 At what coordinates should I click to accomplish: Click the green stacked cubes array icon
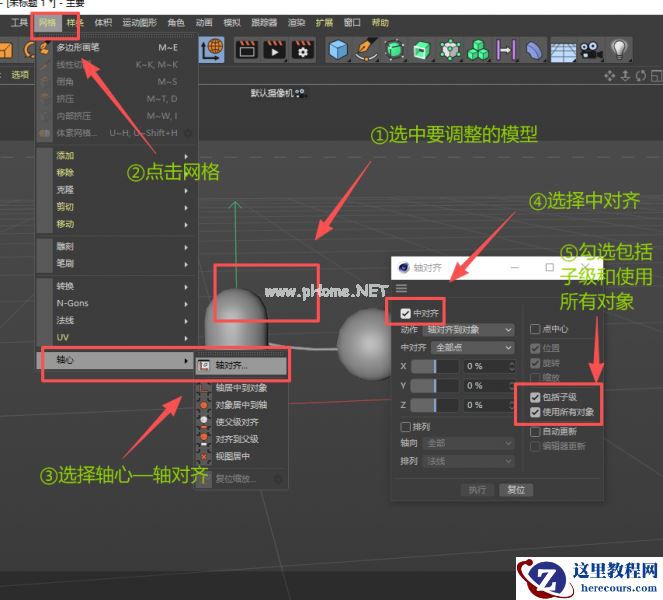click(478, 50)
